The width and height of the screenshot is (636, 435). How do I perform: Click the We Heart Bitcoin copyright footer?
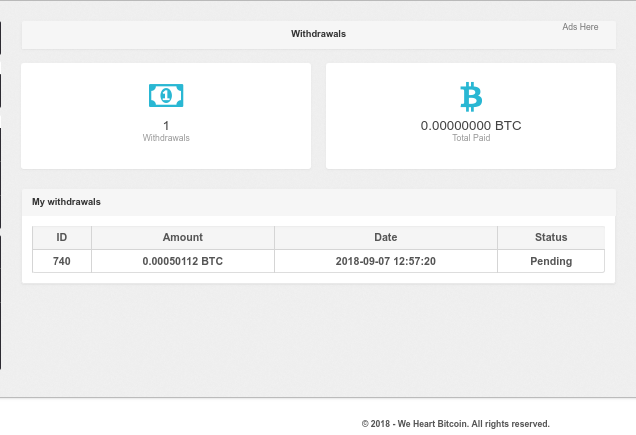456,424
